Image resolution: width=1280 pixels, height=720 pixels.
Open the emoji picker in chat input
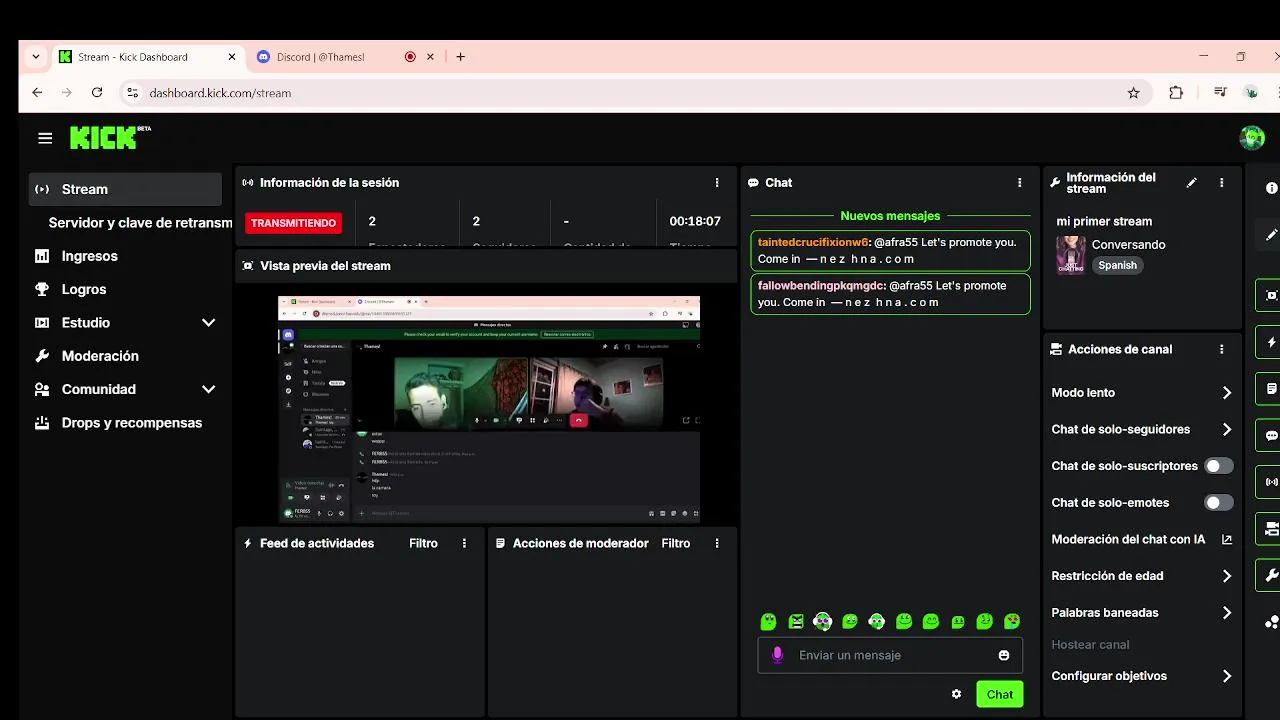tap(1004, 655)
